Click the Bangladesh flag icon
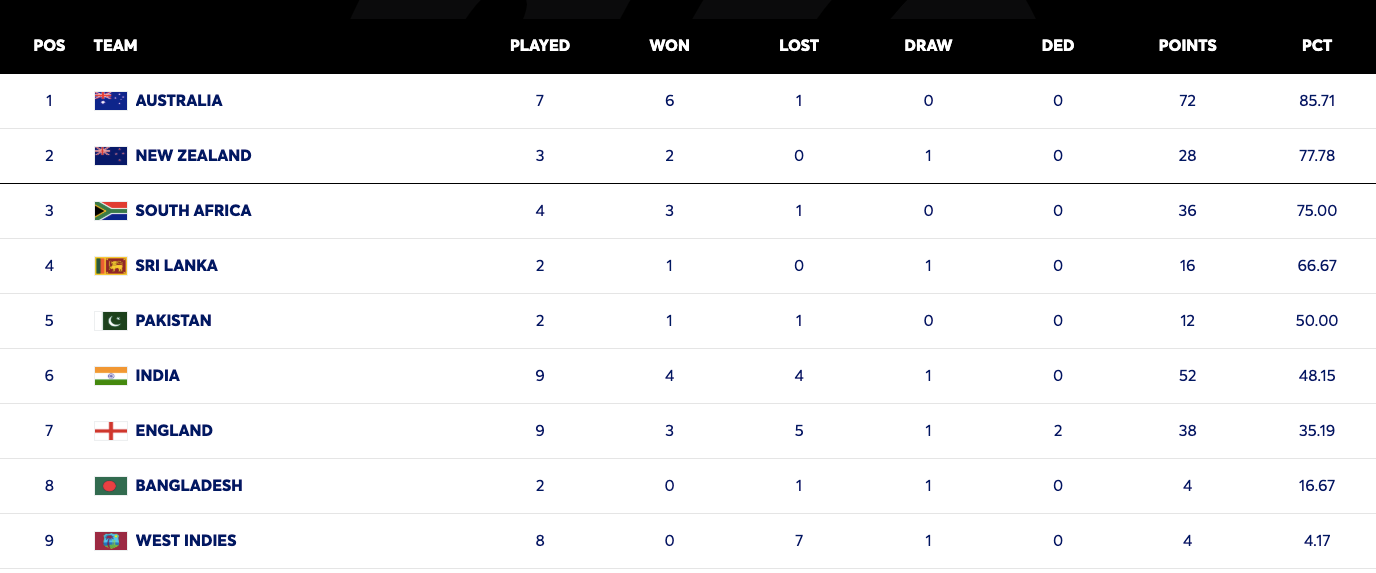Screen dimensions: 1376x573 110,486
